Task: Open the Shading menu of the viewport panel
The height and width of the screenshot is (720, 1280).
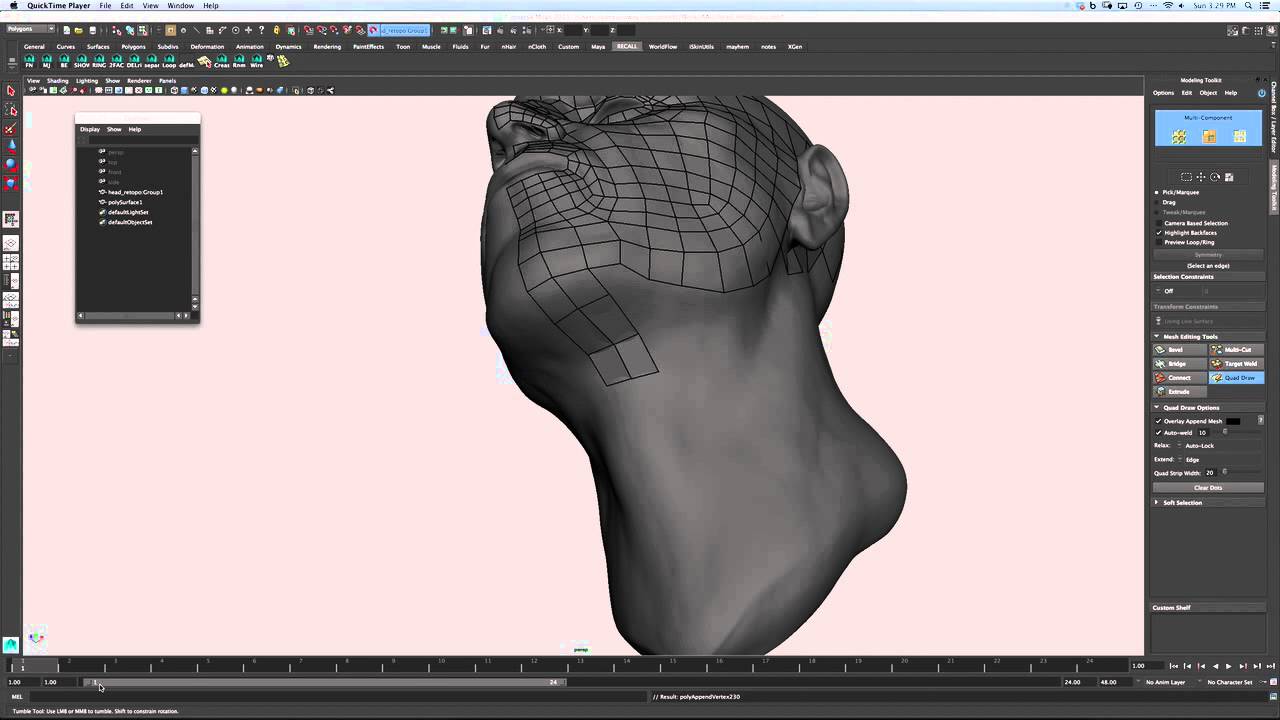Action: click(x=57, y=81)
